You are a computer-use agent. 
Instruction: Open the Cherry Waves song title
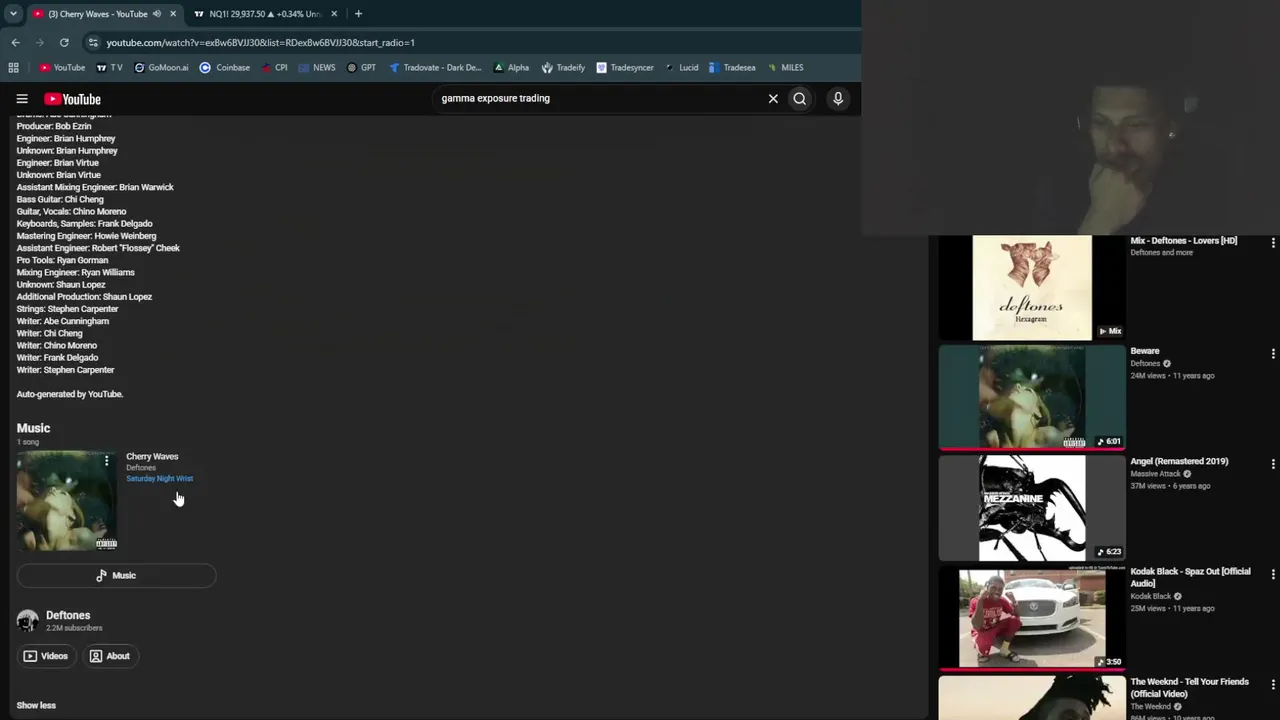coord(152,457)
